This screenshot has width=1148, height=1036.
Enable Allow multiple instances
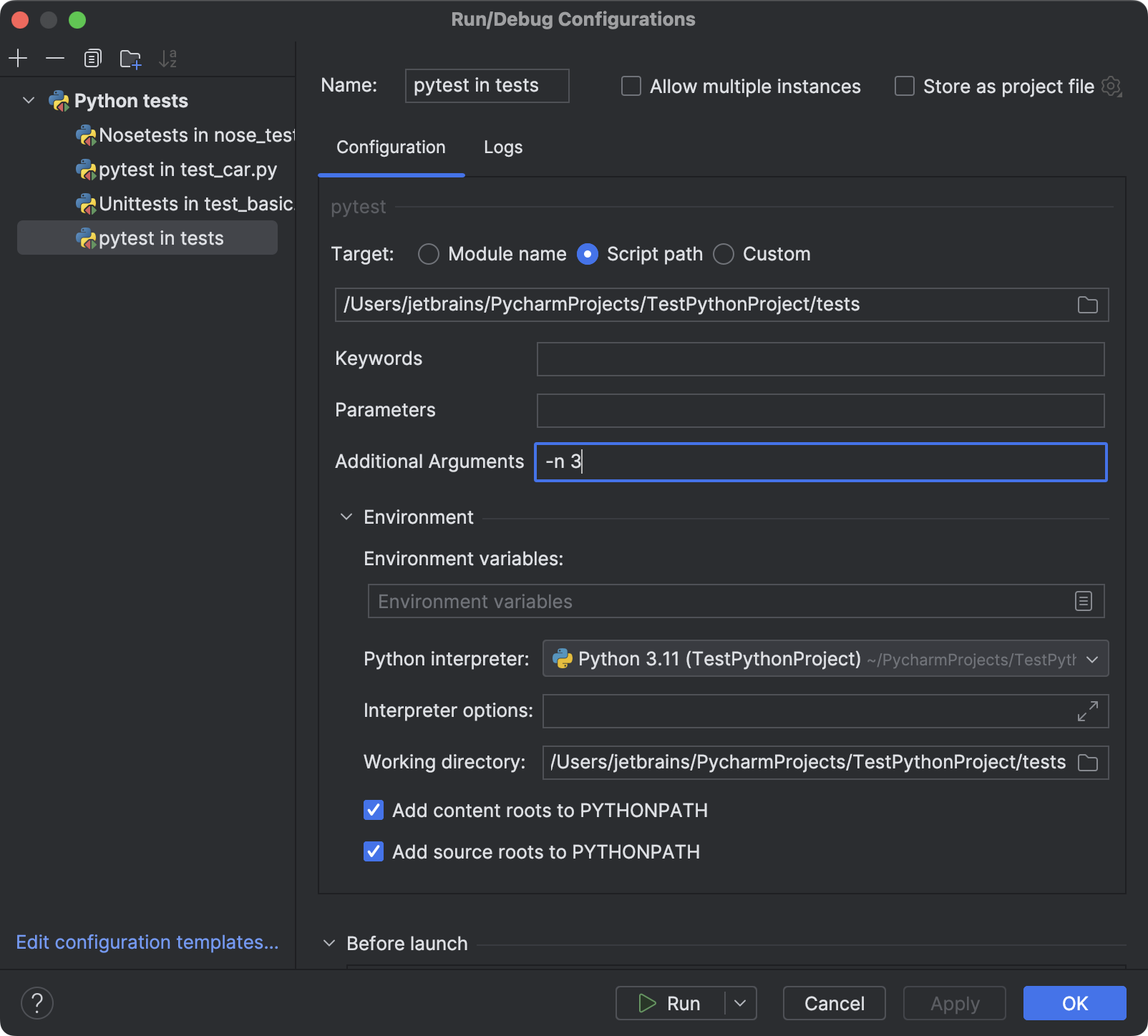(x=630, y=86)
